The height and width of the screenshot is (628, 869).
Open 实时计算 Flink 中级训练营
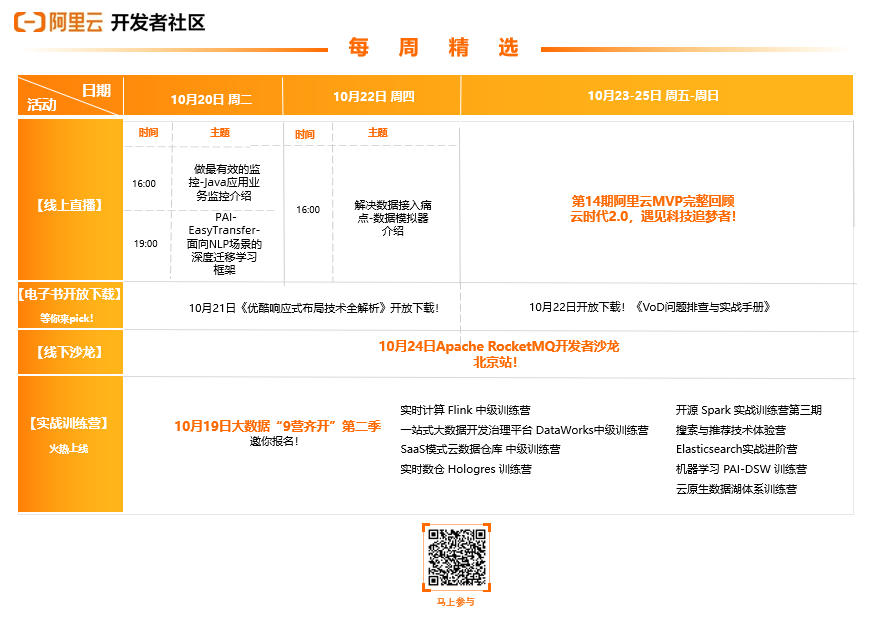pyautogui.click(x=465, y=410)
